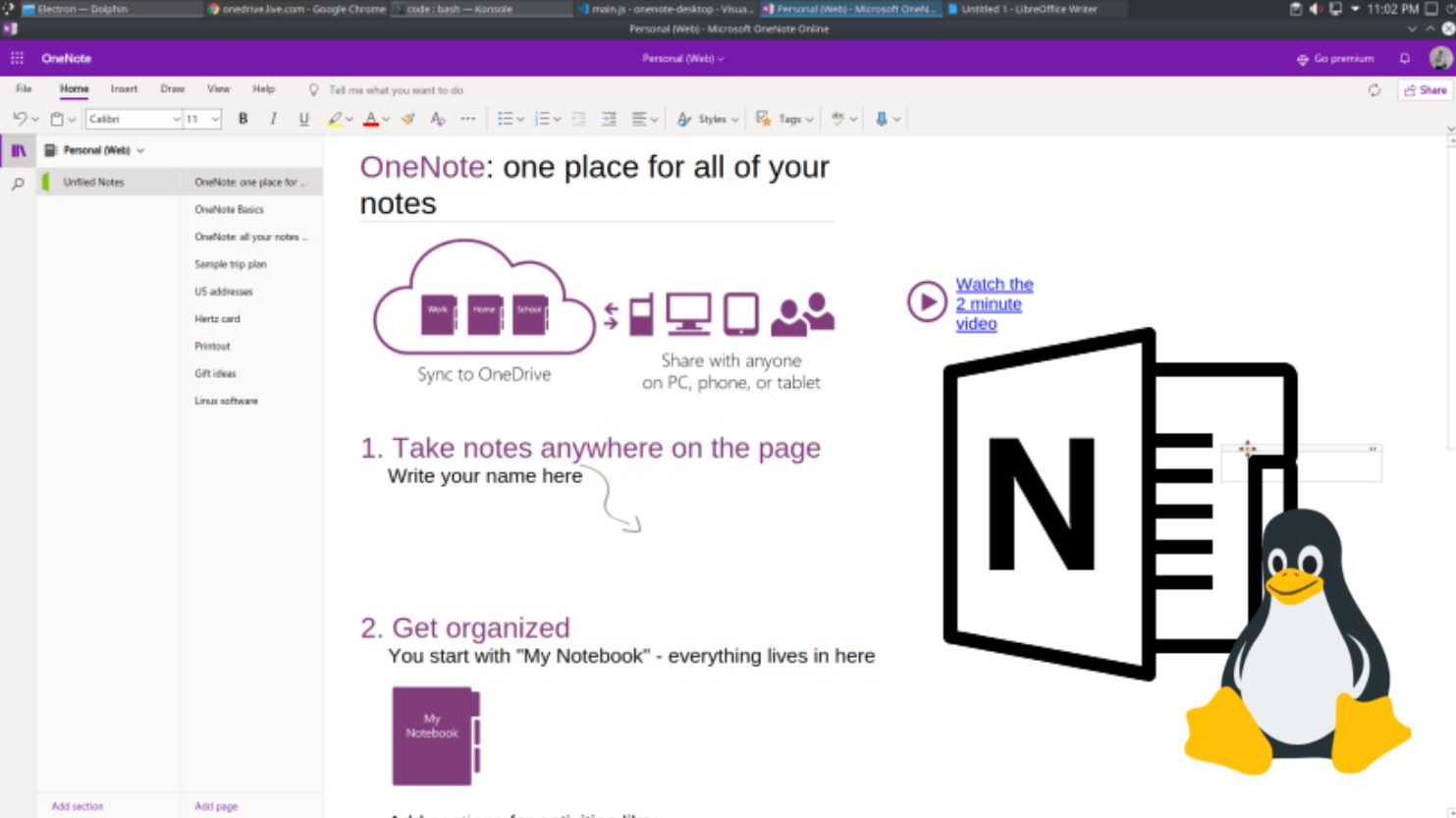This screenshot has height=818, width=1456.
Task: Click the bulleted list icon
Action: (x=505, y=119)
